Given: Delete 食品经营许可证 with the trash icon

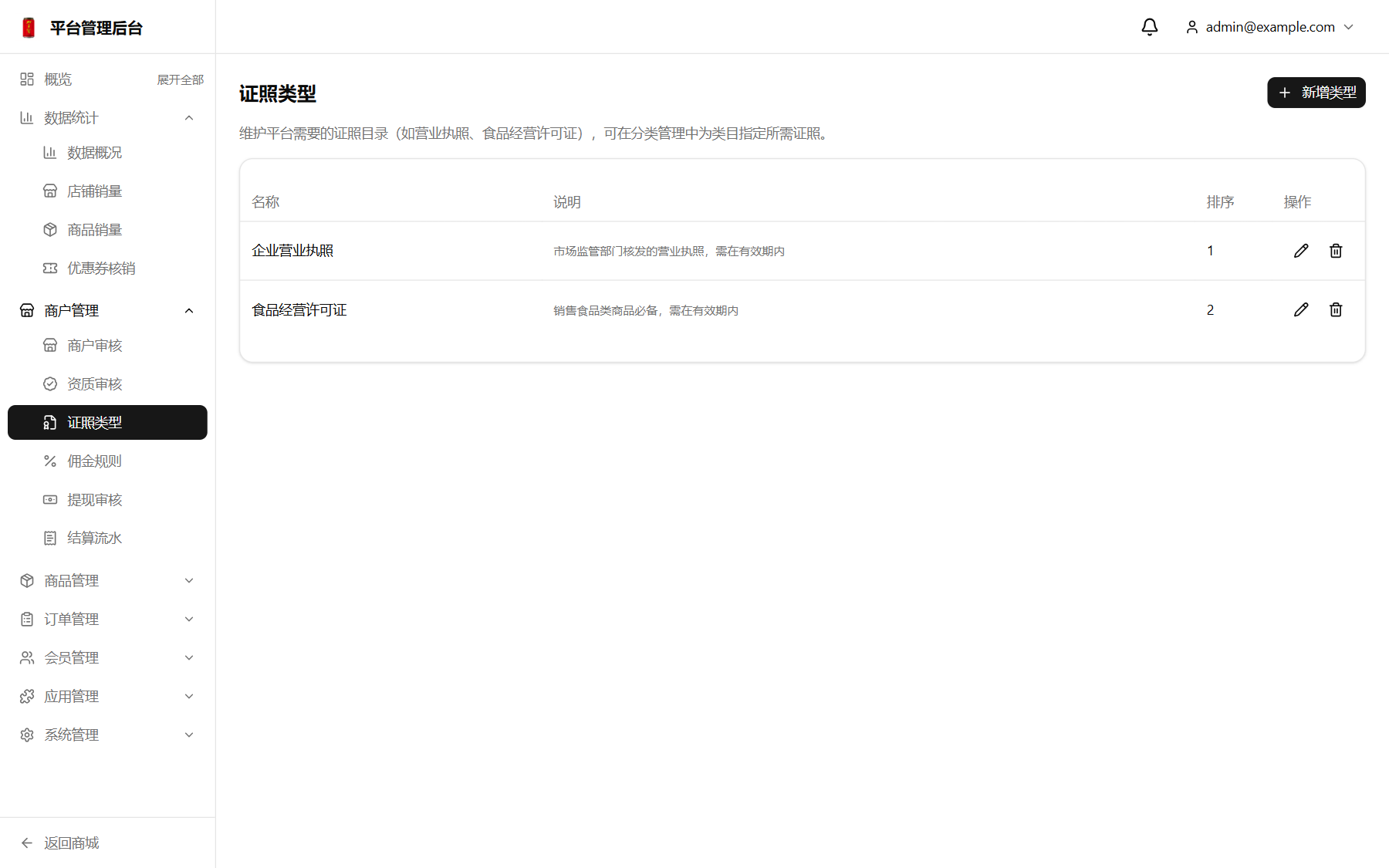Looking at the screenshot, I should (x=1336, y=310).
